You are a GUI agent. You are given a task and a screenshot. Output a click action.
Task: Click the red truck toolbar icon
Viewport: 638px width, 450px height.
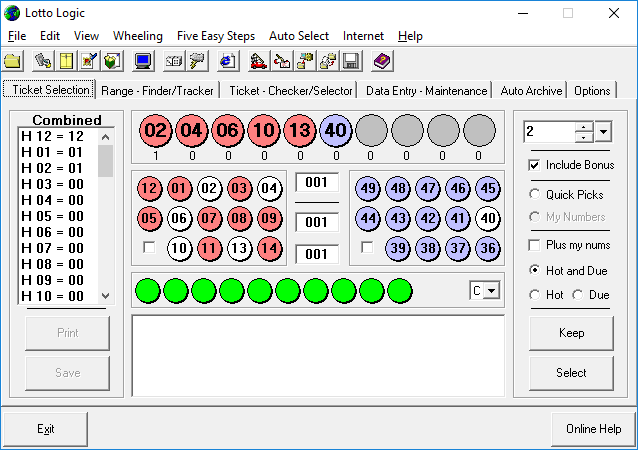pyautogui.click(x=258, y=61)
